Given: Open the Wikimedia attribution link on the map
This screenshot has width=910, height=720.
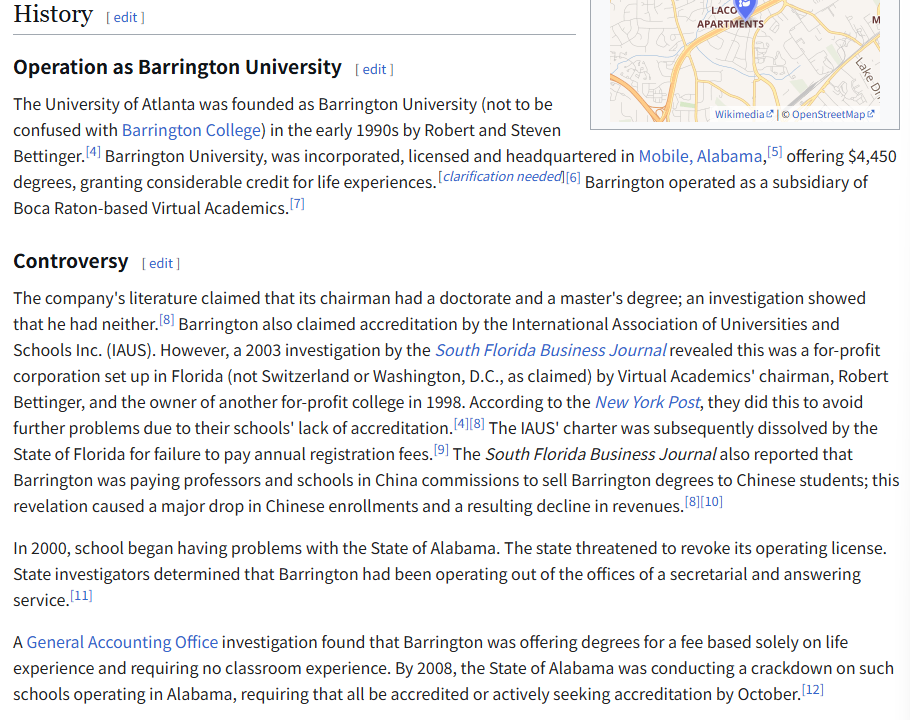Looking at the screenshot, I should pyautogui.click(x=739, y=115).
